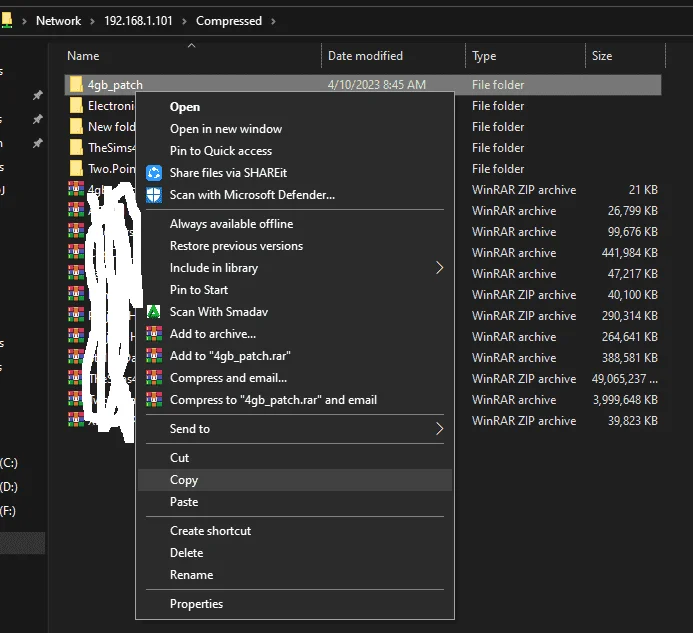693x633 pixels.
Task: Click 192.168.1.101 in the address breadcrumb
Action: 138,21
